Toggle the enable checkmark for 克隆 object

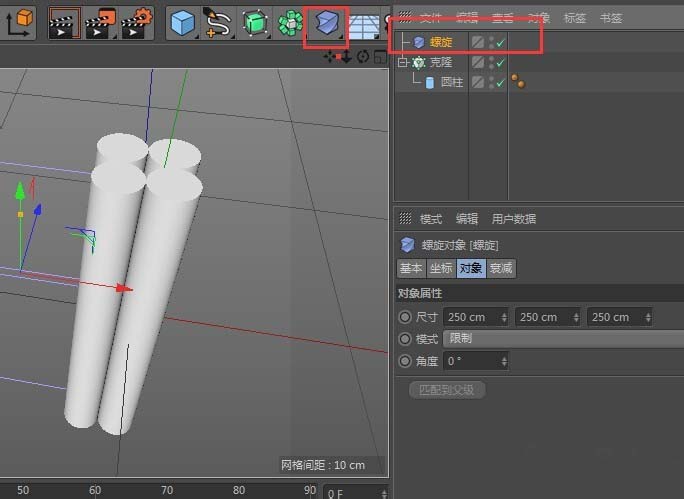(500, 62)
